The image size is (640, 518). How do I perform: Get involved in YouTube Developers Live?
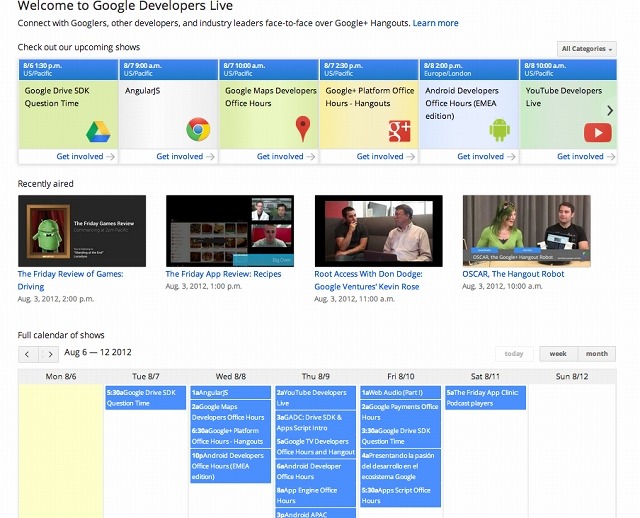pos(586,156)
